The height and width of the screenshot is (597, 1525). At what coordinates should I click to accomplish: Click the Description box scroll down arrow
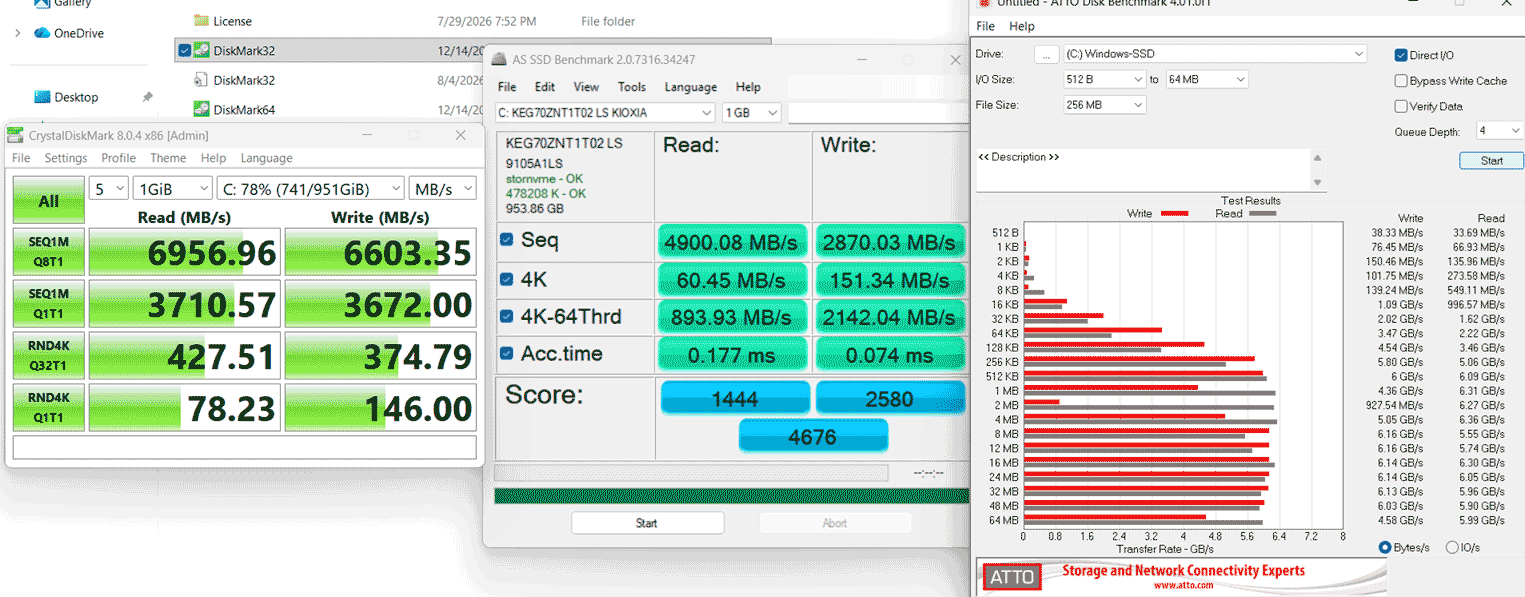[1317, 182]
